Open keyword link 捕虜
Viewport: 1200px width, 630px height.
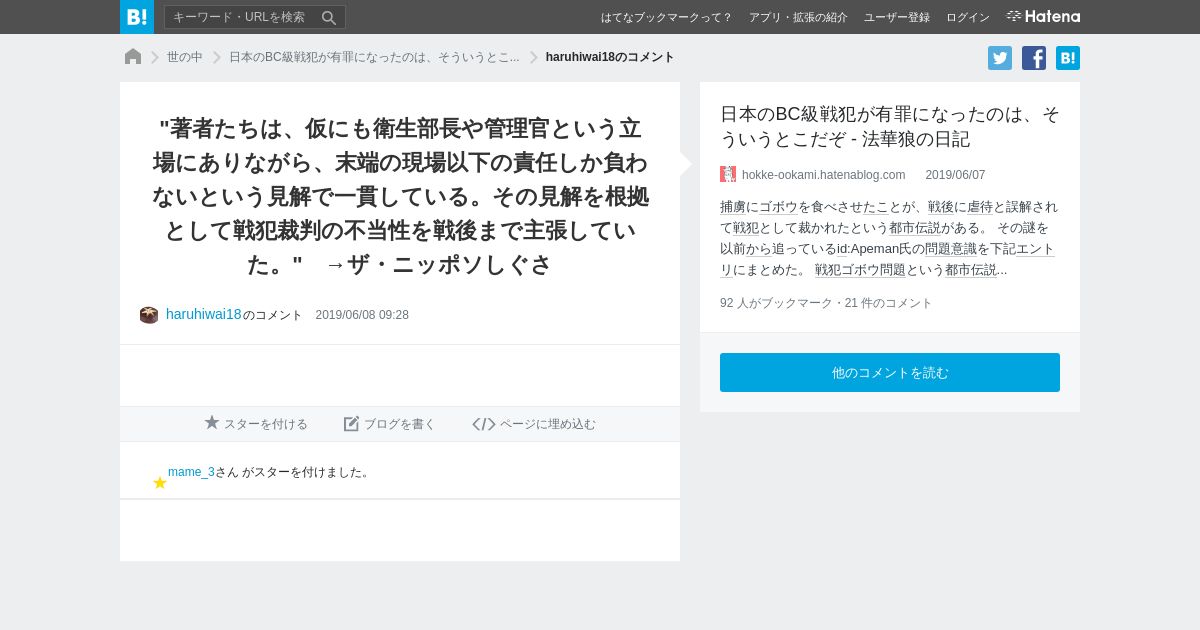(x=733, y=207)
